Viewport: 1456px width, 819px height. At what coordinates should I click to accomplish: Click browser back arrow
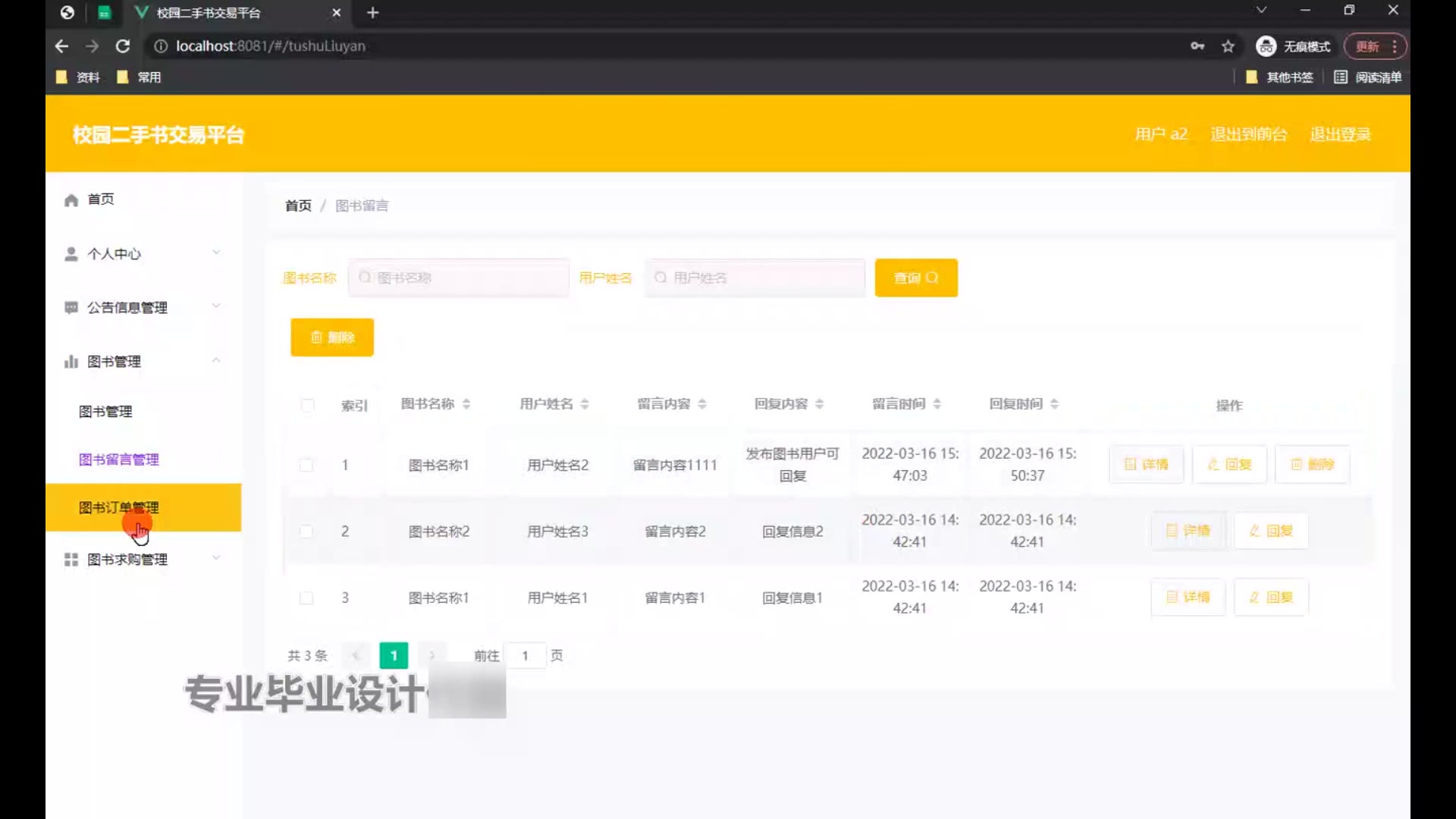[x=61, y=46]
